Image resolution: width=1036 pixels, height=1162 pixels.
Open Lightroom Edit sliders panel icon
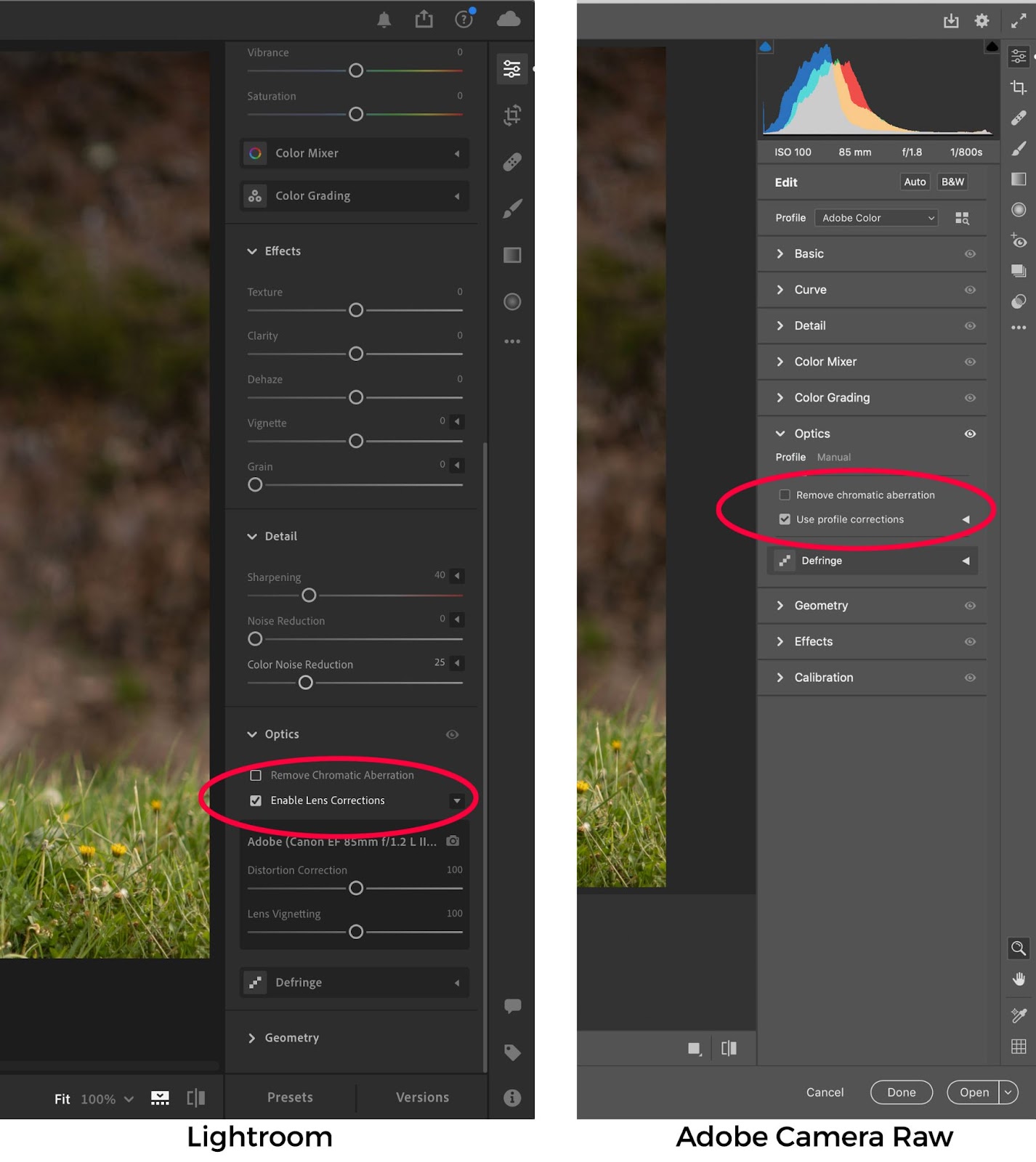click(512, 68)
